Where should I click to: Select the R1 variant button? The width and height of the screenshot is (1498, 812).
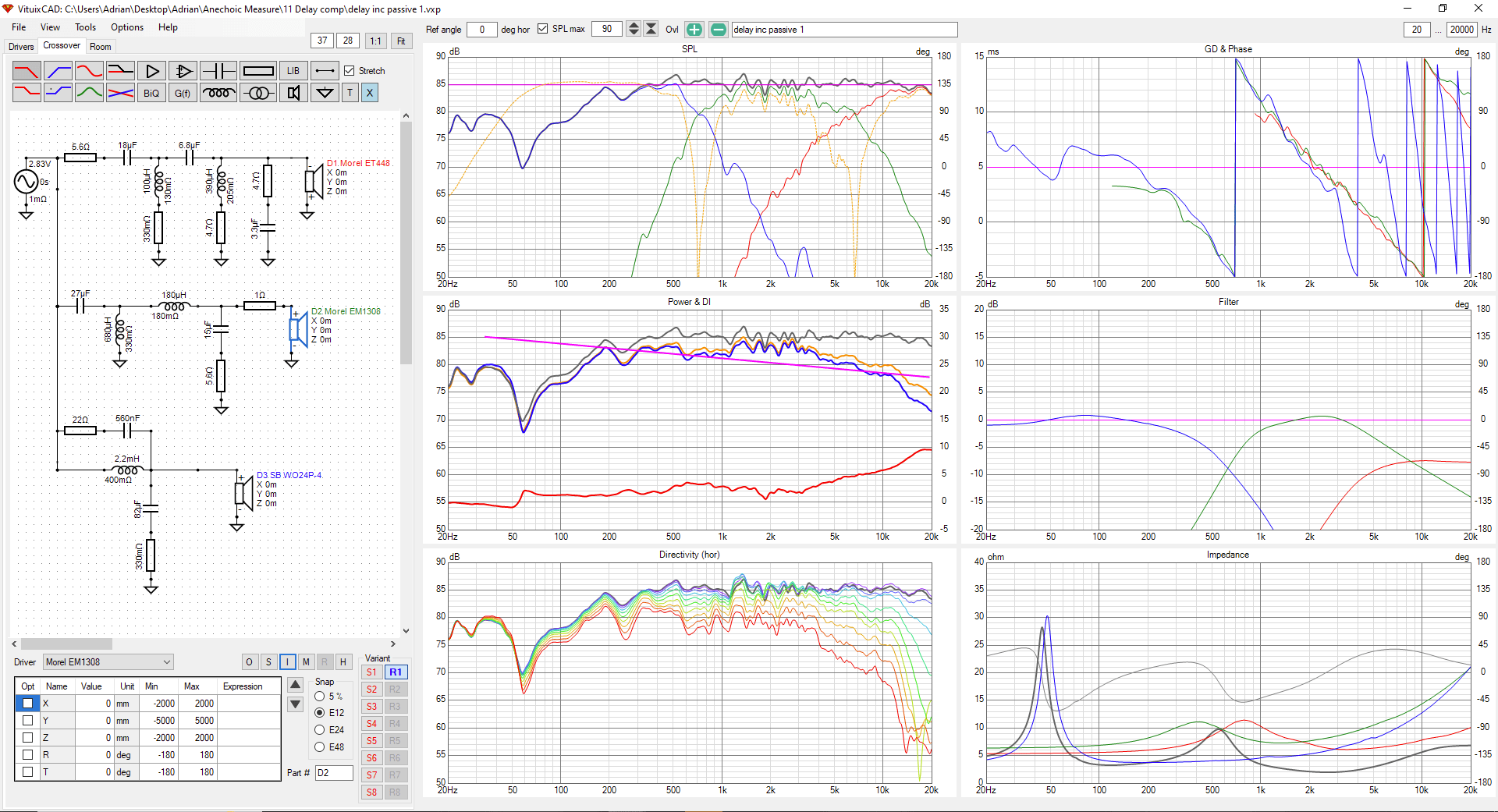click(x=396, y=672)
